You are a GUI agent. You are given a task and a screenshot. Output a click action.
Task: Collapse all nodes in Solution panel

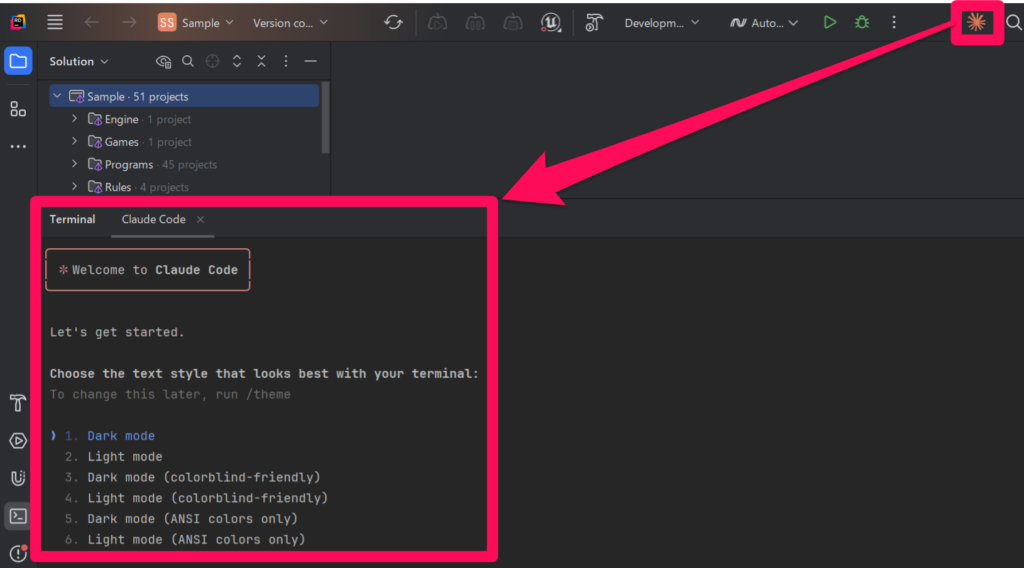[x=261, y=61]
